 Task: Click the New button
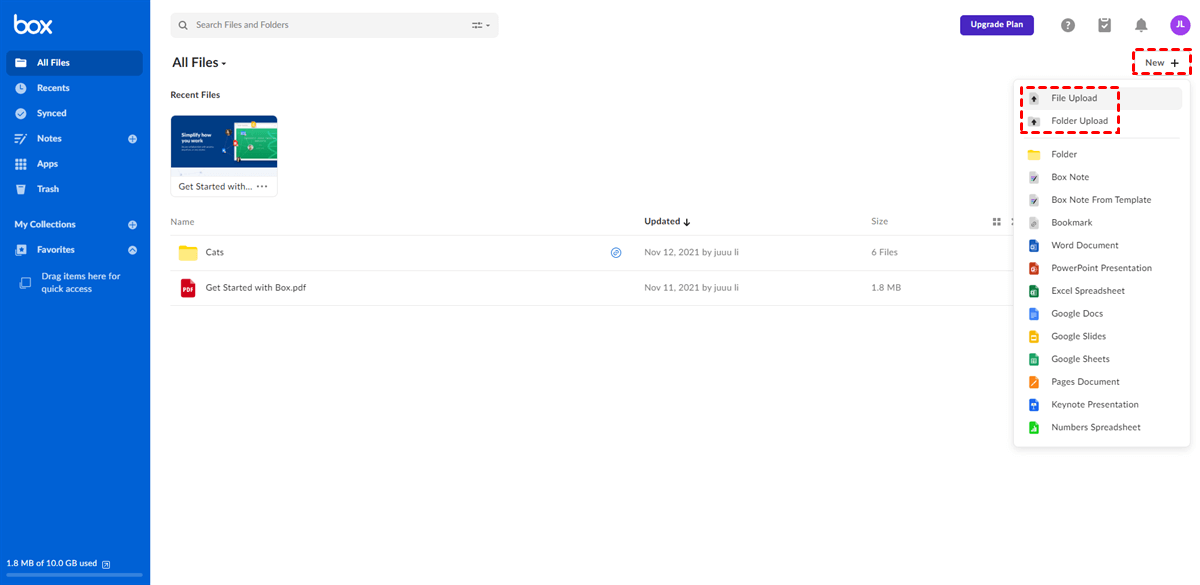1162,63
